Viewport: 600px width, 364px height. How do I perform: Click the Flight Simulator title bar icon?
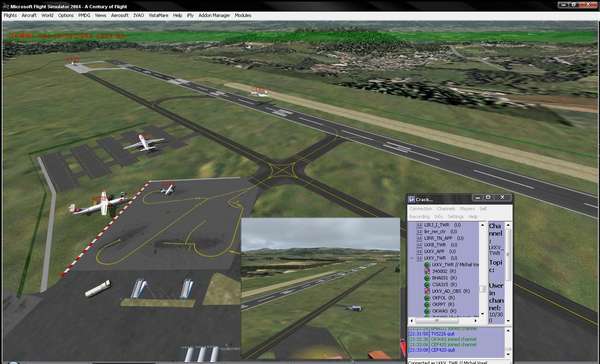tap(5, 7)
